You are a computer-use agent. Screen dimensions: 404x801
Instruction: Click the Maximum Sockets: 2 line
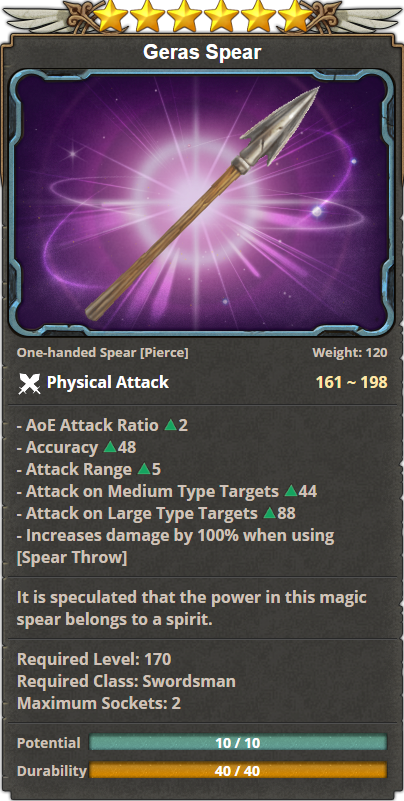[99, 703]
